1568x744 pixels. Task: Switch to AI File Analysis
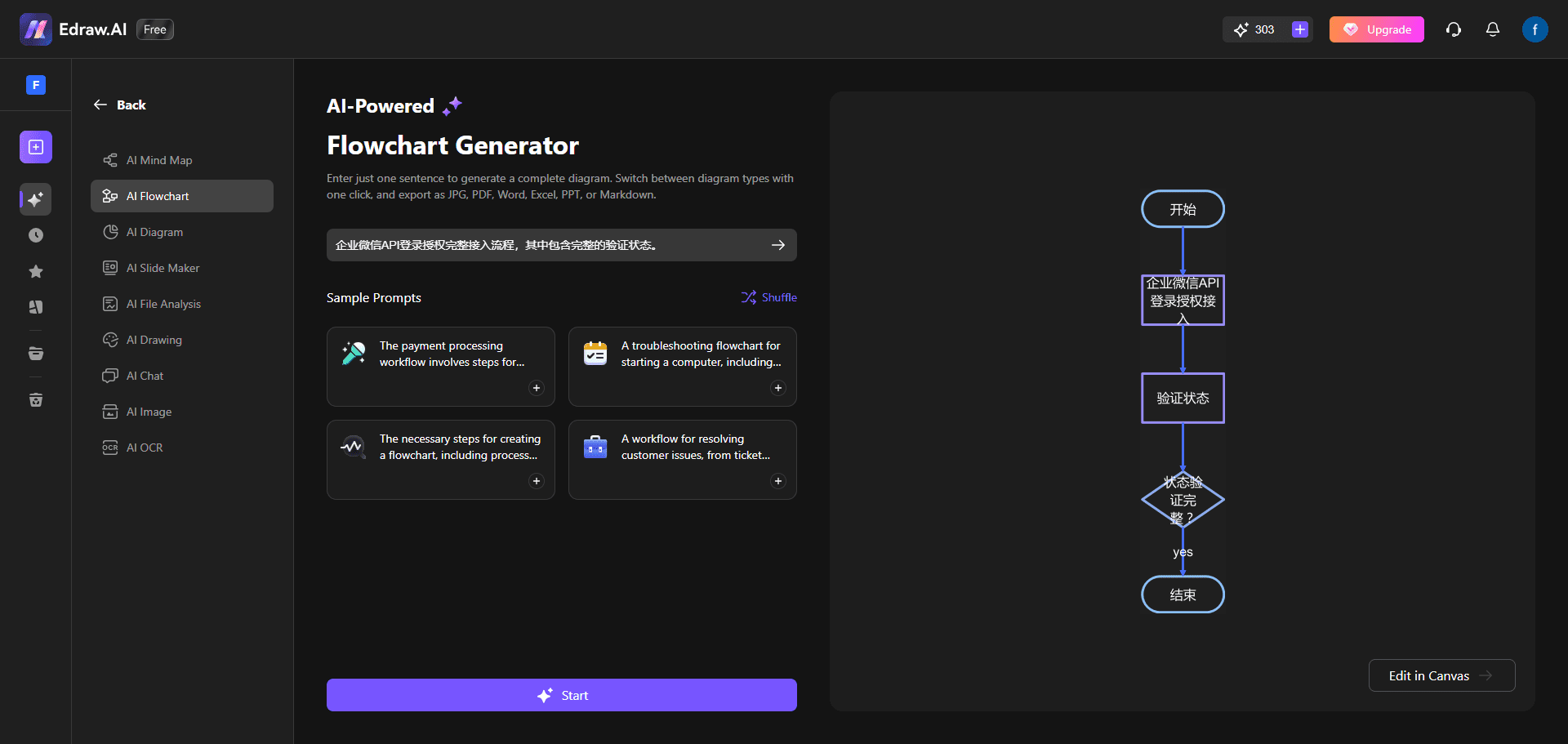pos(163,304)
